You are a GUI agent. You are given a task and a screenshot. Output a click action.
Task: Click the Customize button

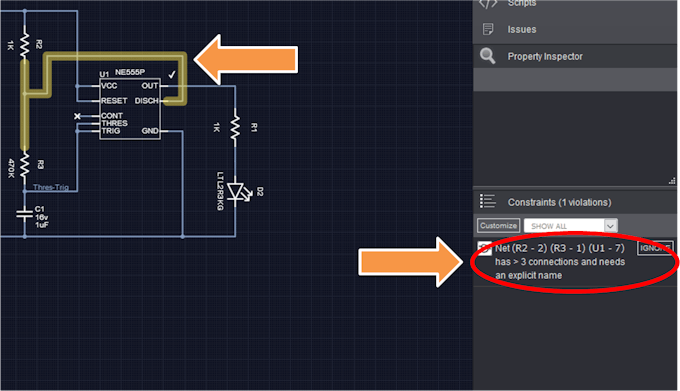click(498, 226)
